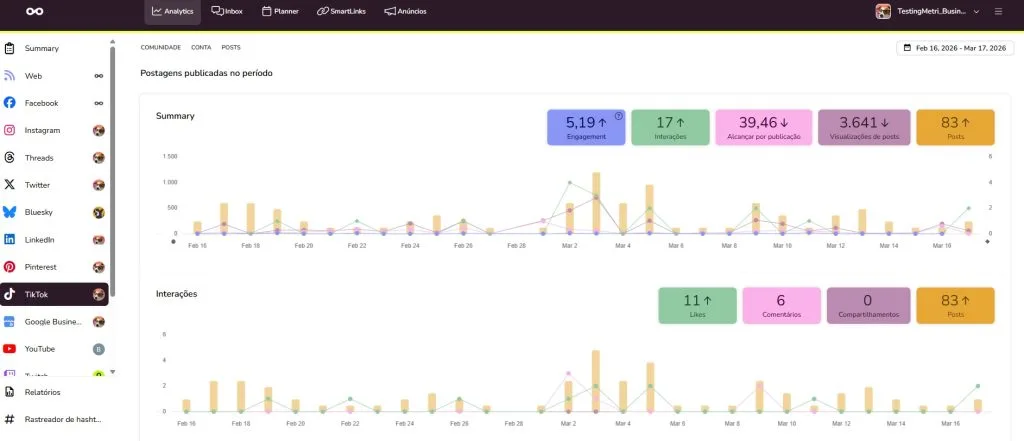The image size is (1024, 441).
Task: Click the Engagement info question icon
Action: click(x=618, y=116)
